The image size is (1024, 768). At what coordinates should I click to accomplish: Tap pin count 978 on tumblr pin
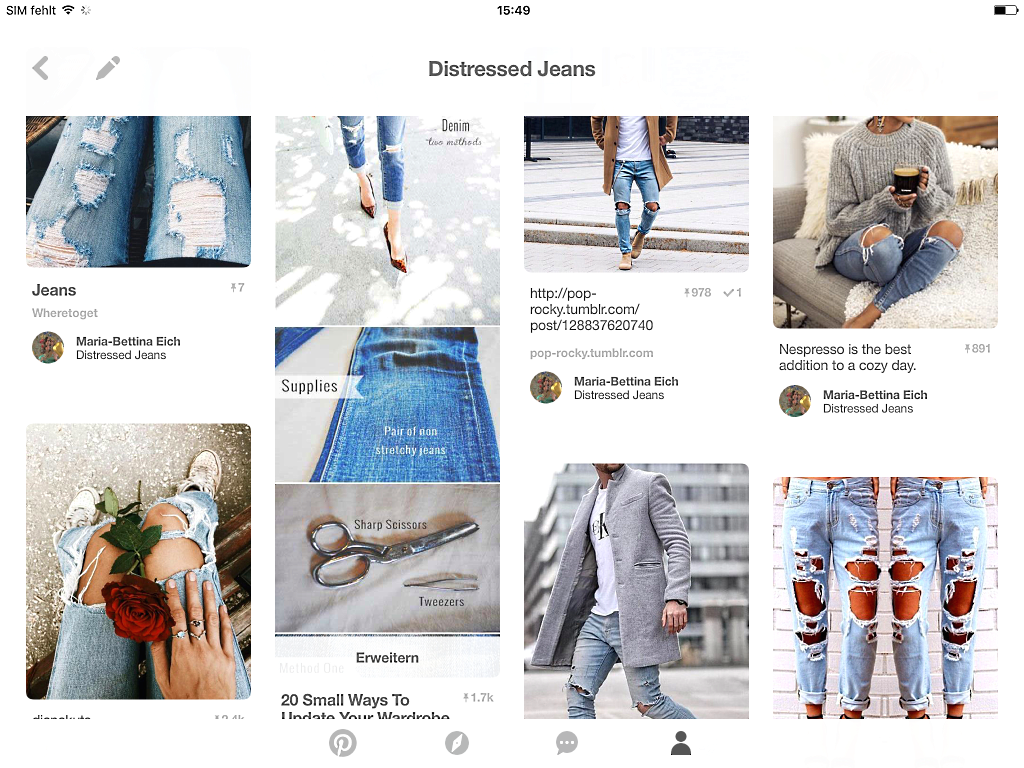click(x=697, y=293)
